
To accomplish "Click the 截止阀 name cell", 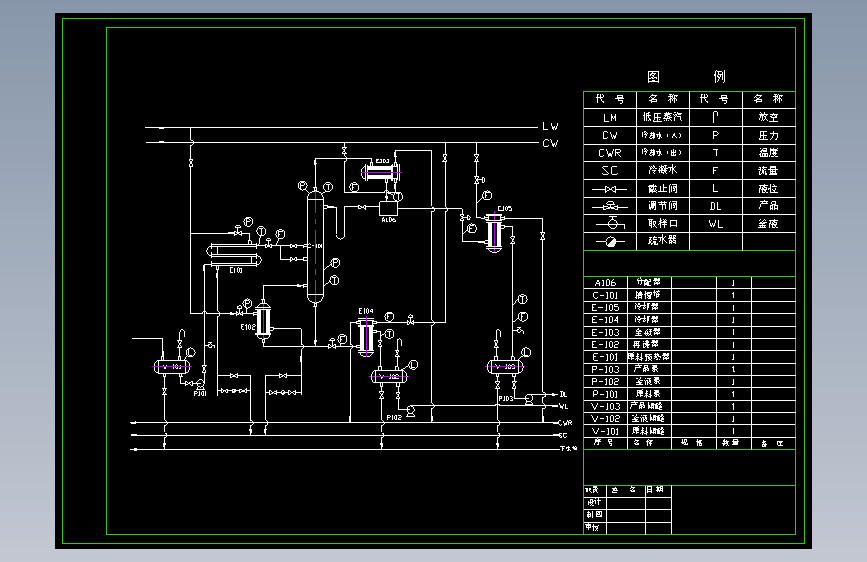I will click(x=662, y=189).
